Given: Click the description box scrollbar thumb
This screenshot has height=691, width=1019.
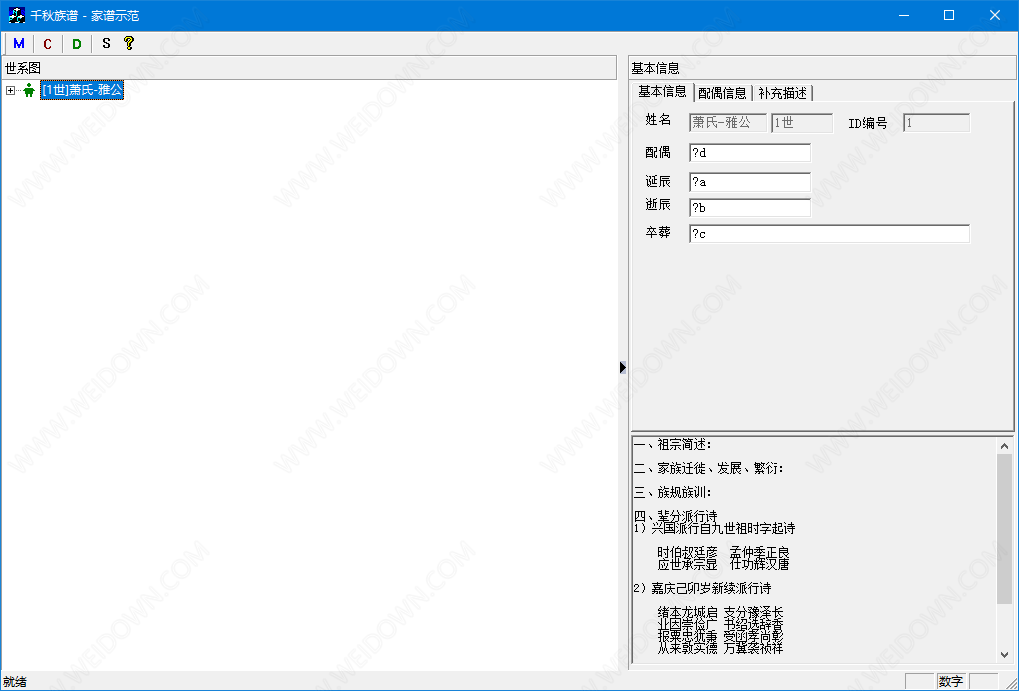Looking at the screenshot, I should point(1004,528).
